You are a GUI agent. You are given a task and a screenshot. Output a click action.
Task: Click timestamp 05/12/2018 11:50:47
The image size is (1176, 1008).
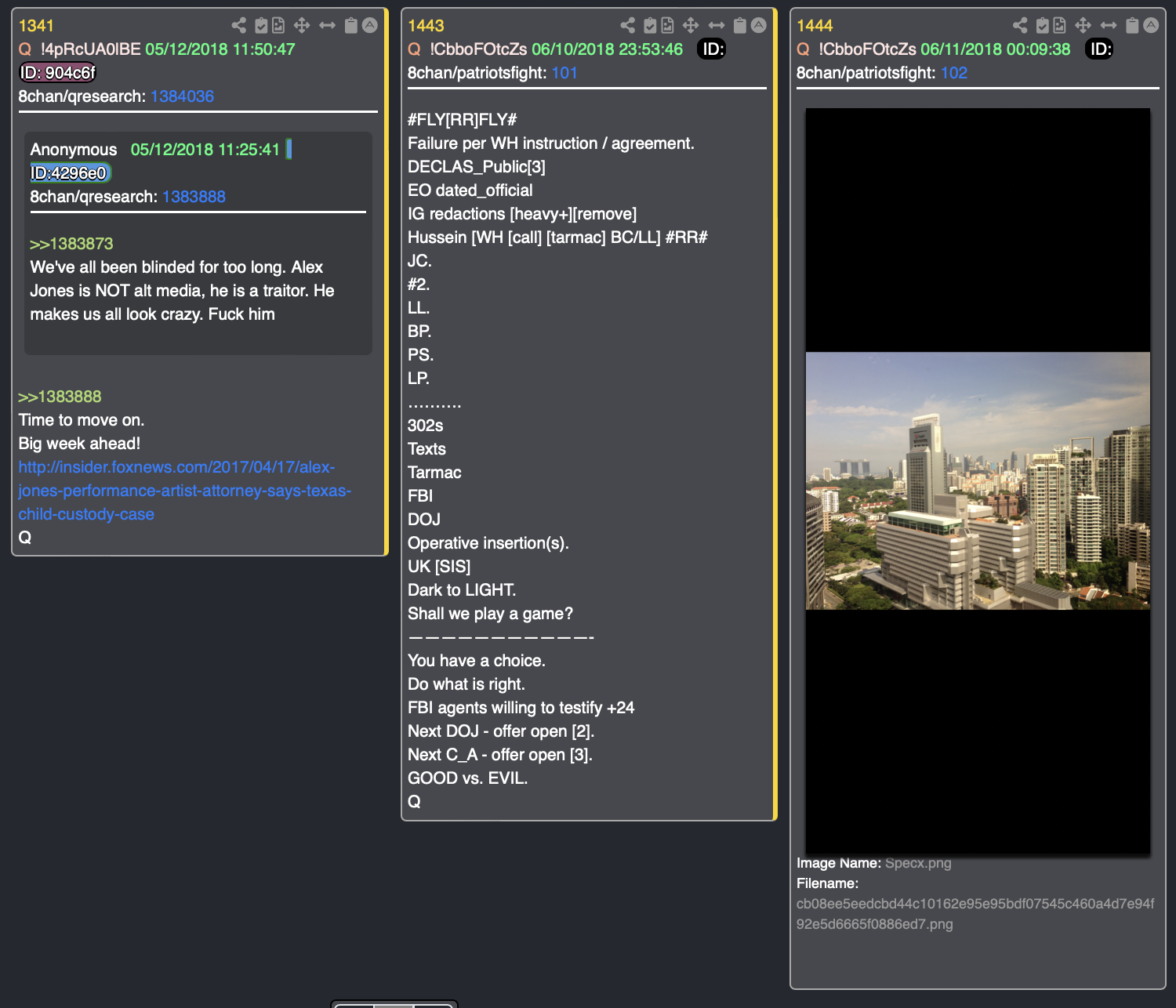click(x=220, y=49)
